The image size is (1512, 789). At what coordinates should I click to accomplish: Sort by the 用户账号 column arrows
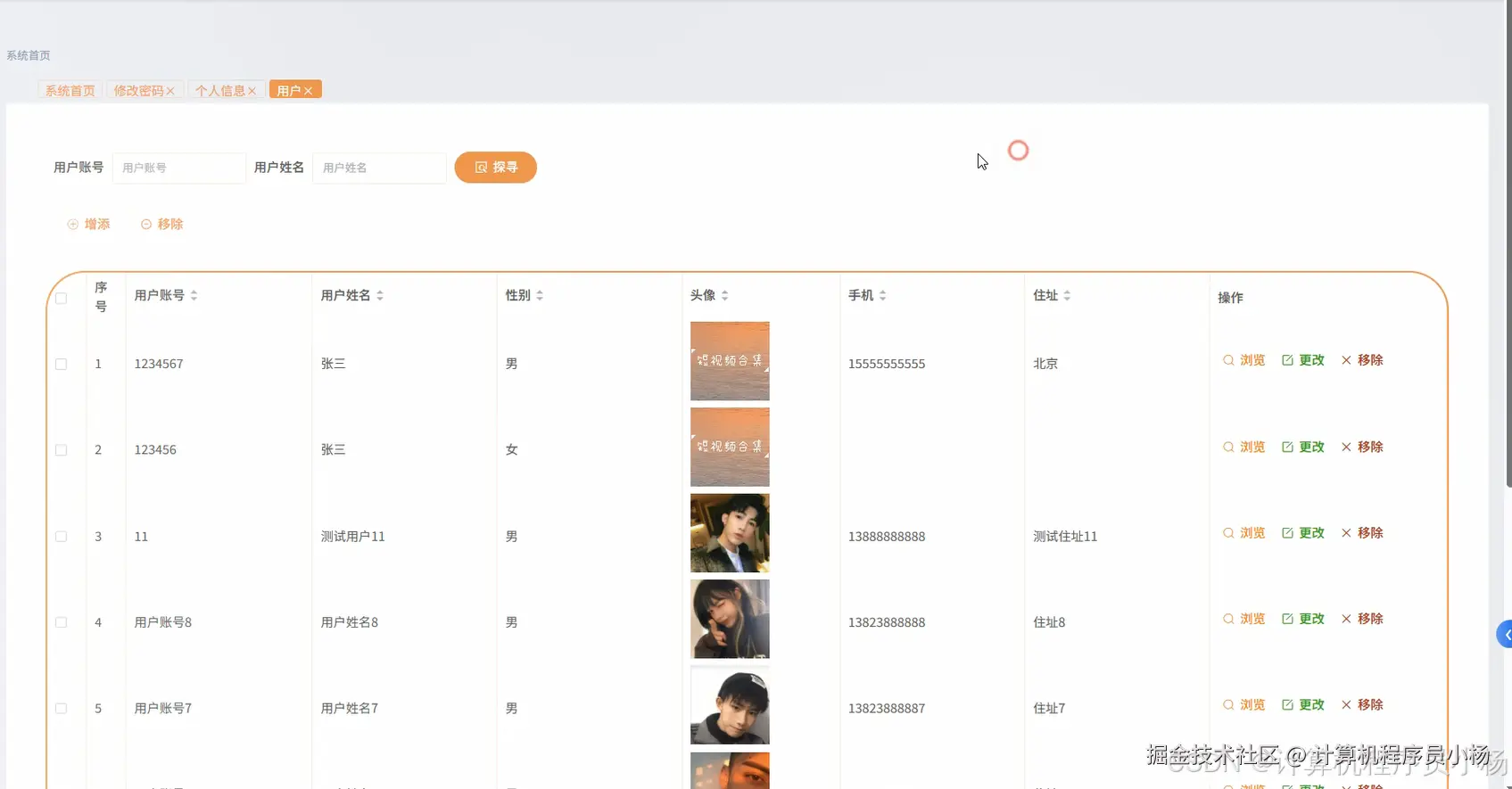[194, 295]
